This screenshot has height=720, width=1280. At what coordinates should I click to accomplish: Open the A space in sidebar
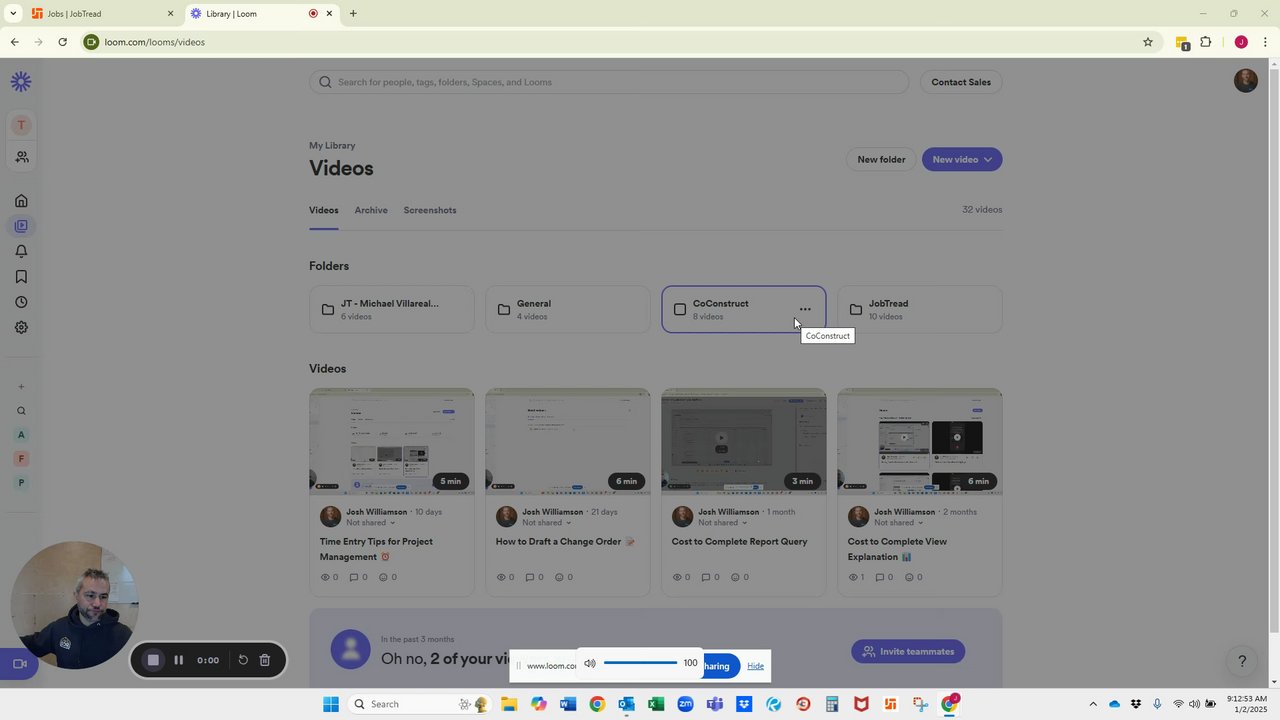point(21,435)
